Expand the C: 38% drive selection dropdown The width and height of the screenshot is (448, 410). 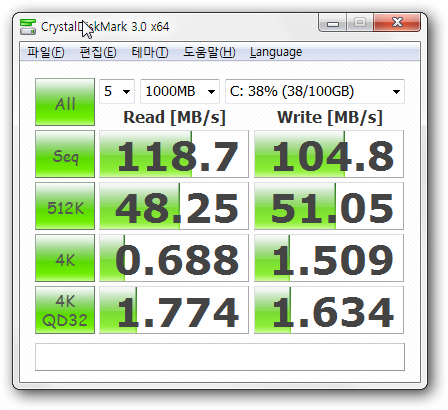[x=315, y=91]
